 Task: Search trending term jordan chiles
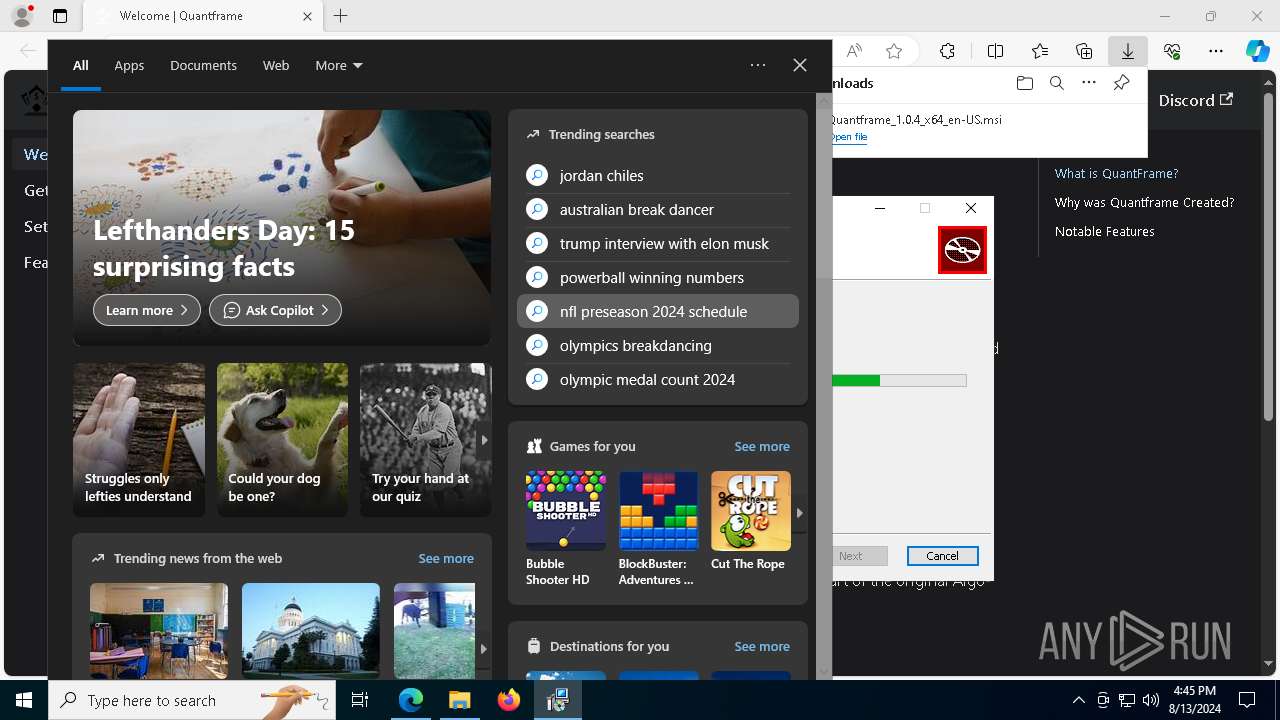coord(658,175)
